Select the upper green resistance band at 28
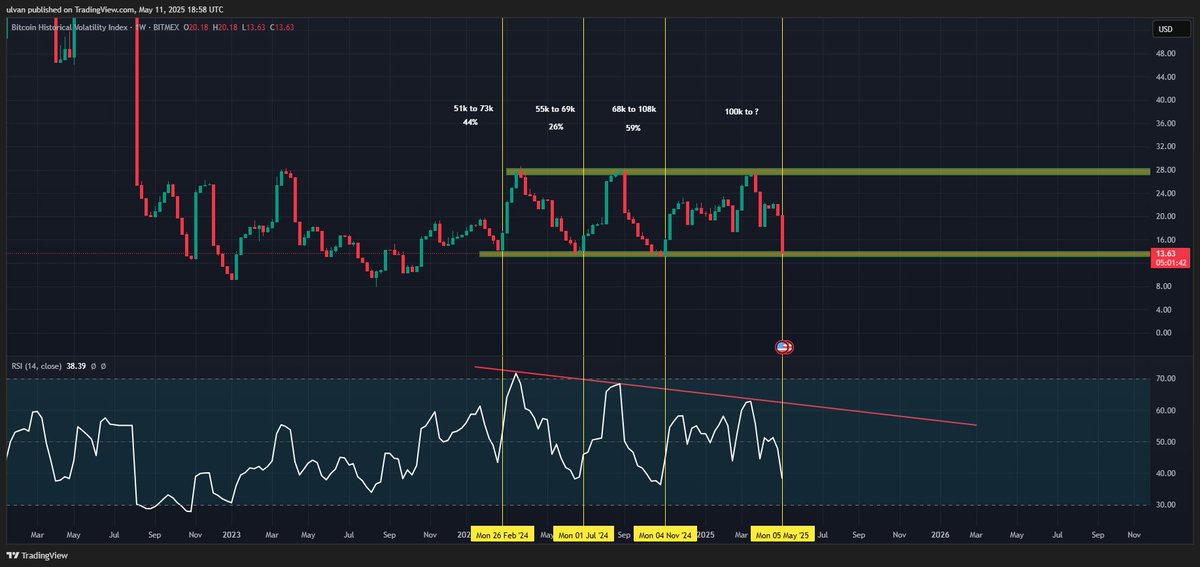Viewport: 1200px width, 567px height. (827, 172)
